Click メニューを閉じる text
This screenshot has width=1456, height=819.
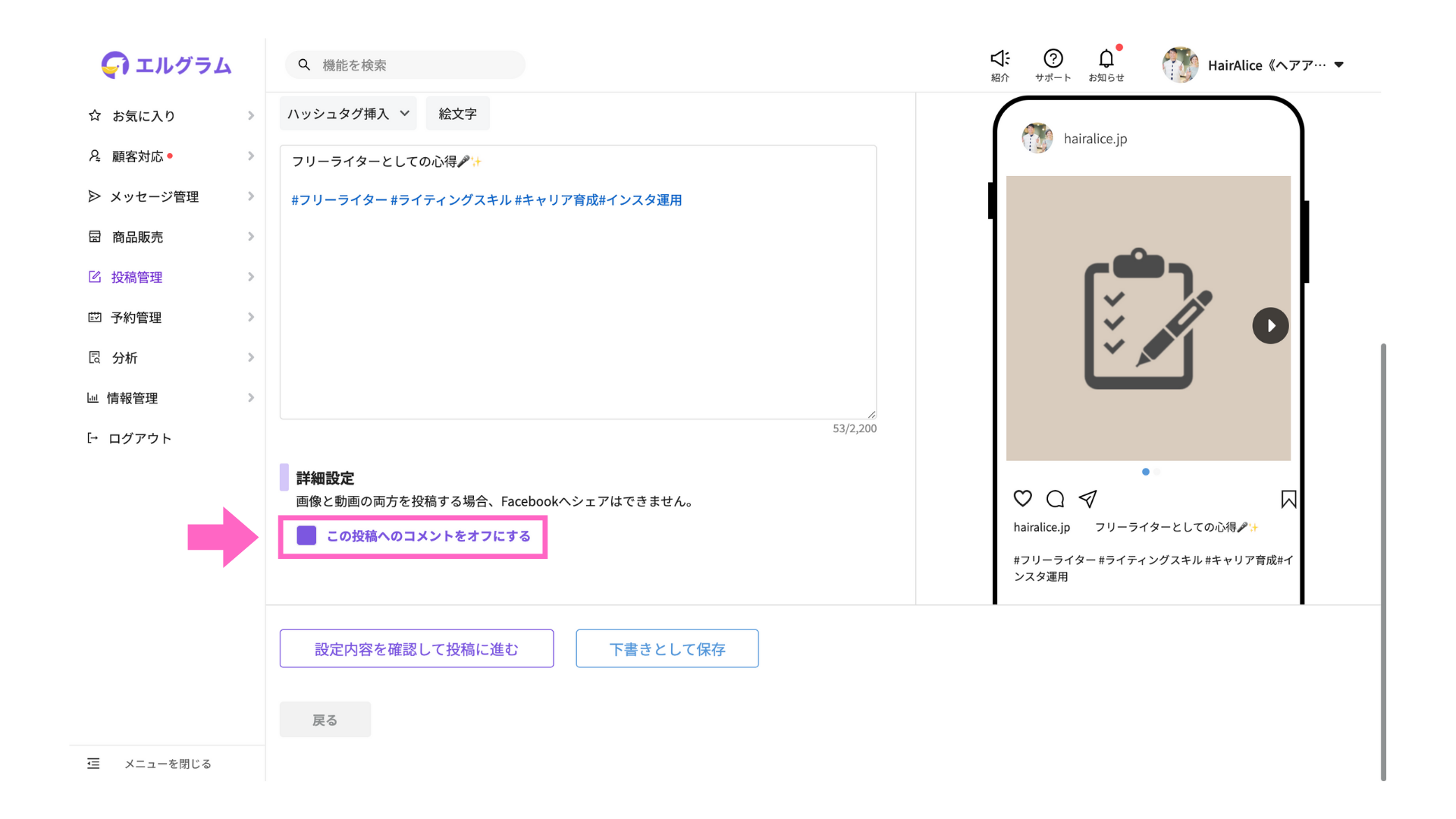pos(168,764)
